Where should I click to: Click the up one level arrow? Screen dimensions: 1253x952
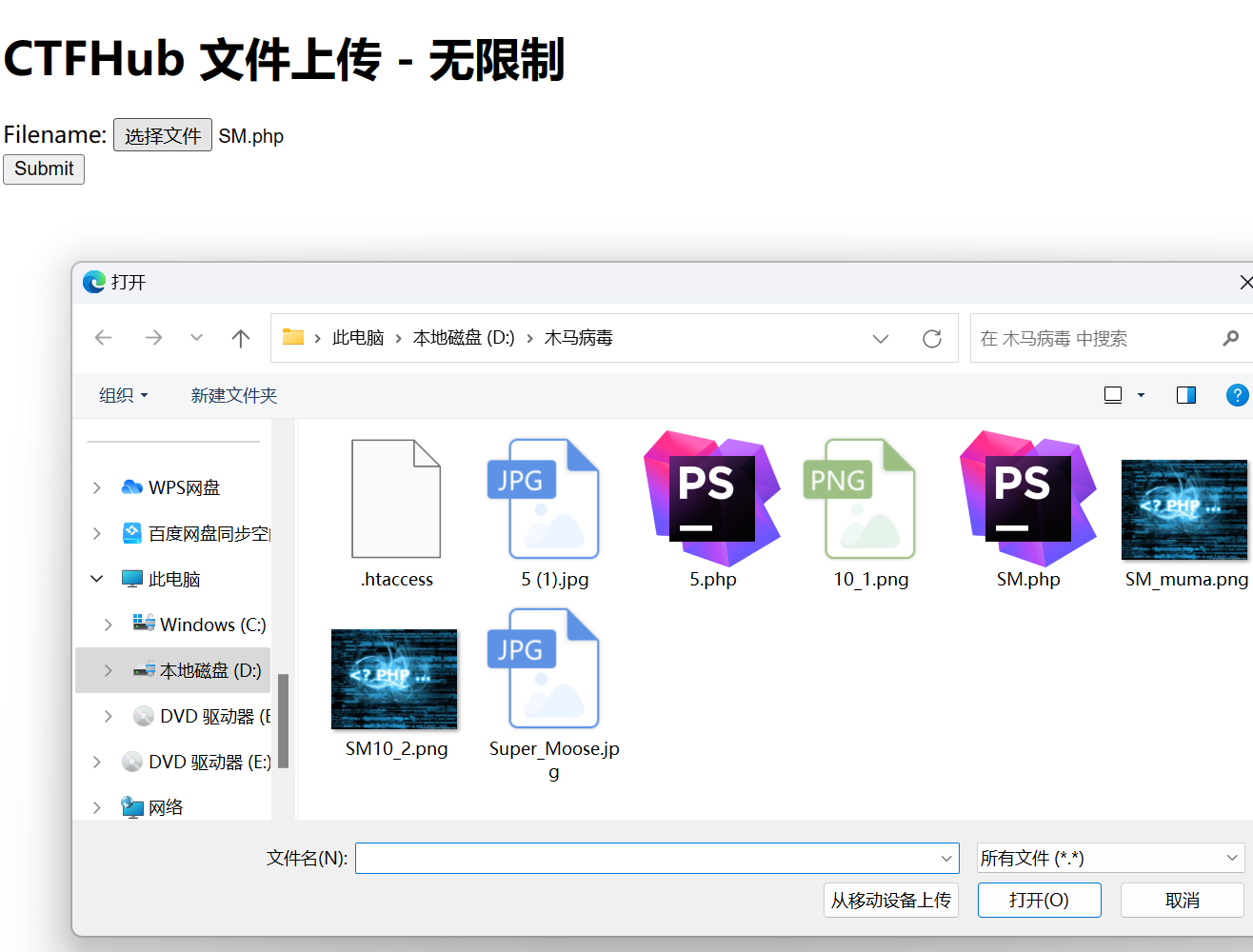(240, 338)
